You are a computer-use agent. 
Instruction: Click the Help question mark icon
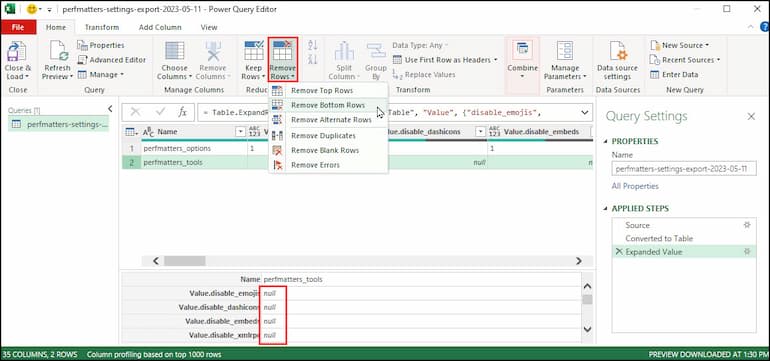(765, 27)
